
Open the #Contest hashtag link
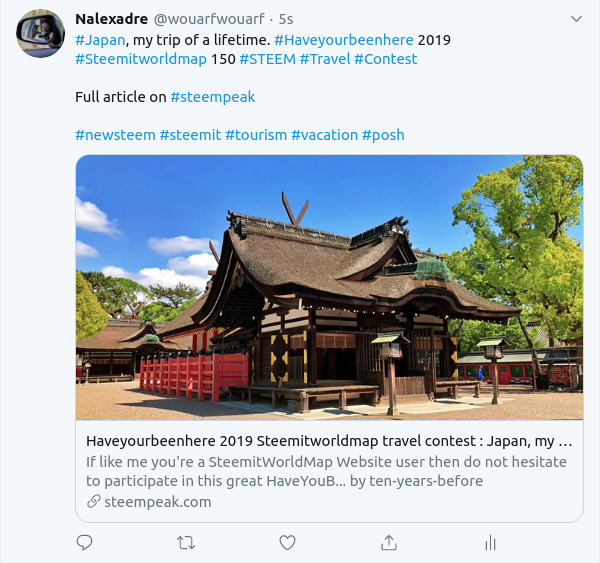tap(386, 59)
